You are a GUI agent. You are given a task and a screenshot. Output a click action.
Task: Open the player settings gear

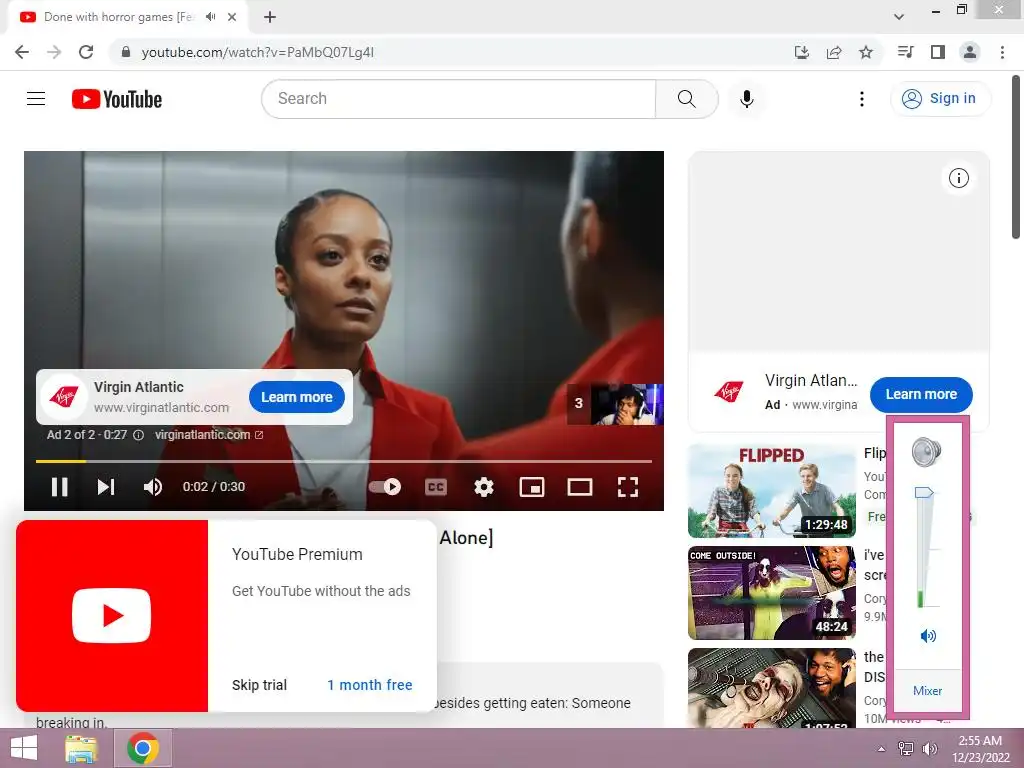click(x=483, y=487)
